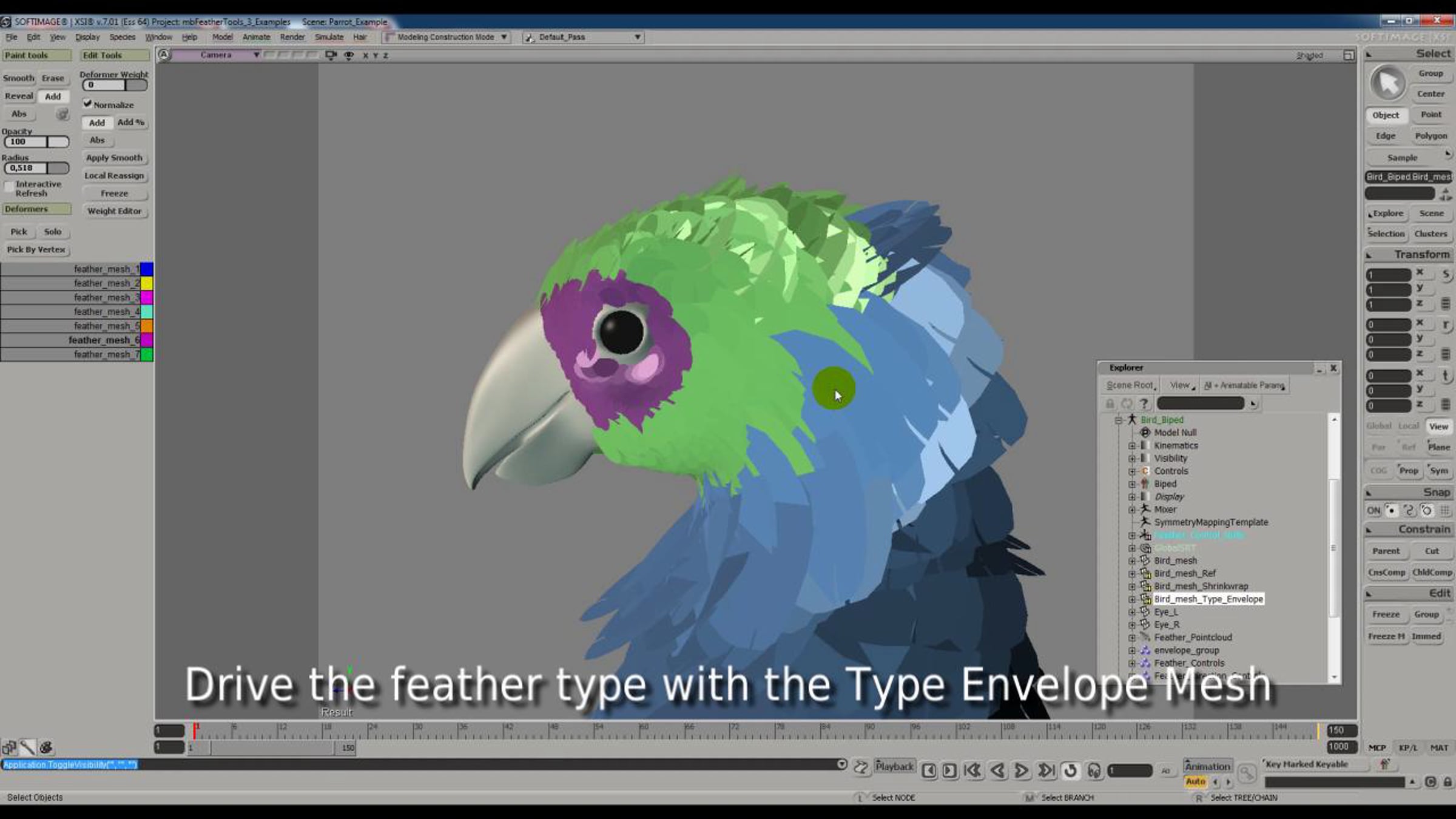Open the Camera view dropdown

point(217,55)
